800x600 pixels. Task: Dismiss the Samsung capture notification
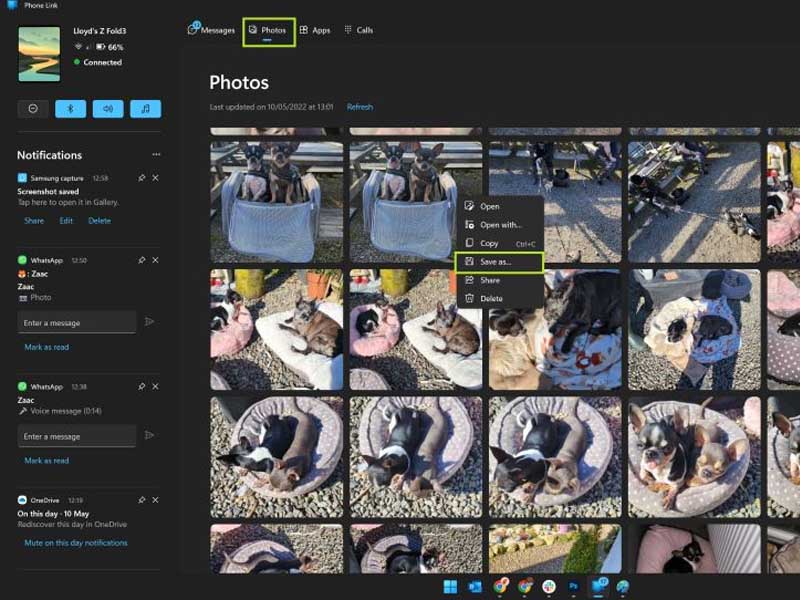click(x=156, y=178)
